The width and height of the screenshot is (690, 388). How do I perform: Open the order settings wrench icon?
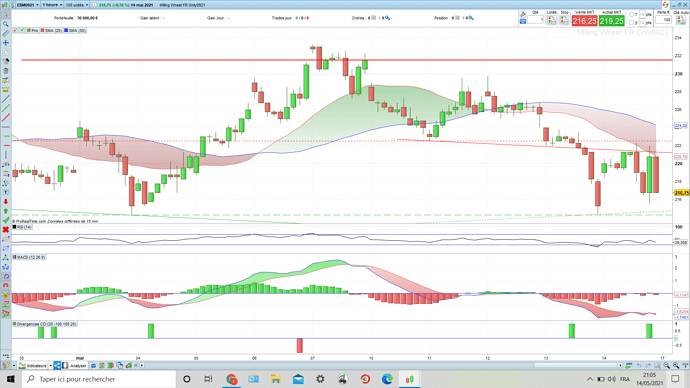[523, 15]
